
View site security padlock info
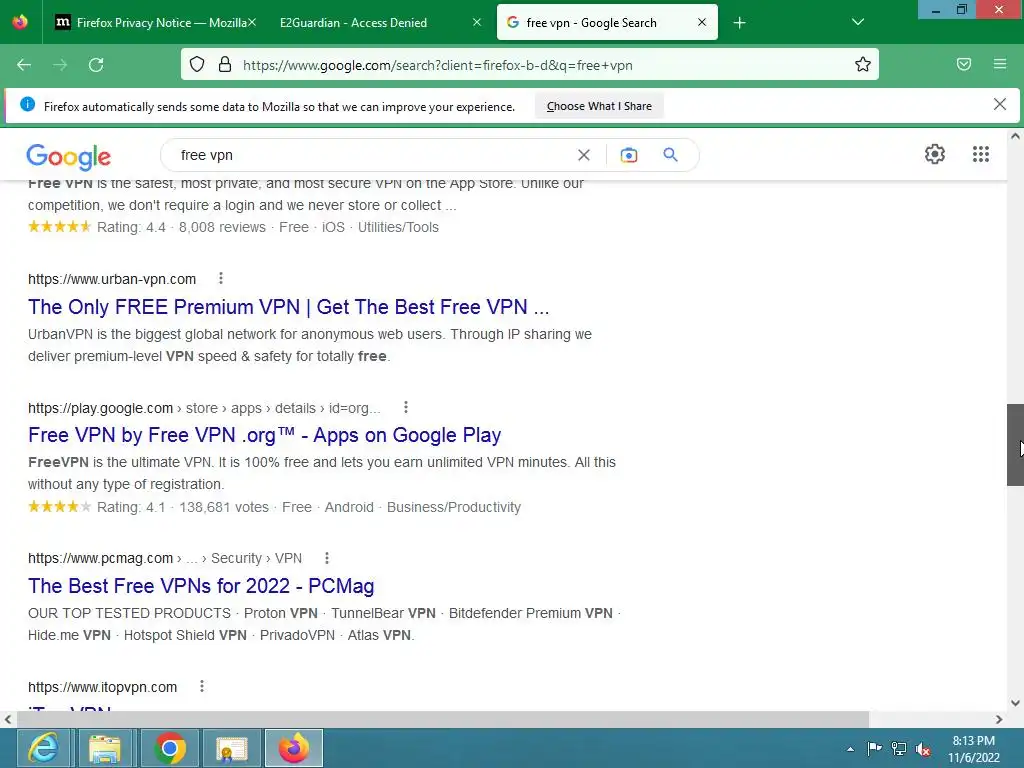click(225, 65)
